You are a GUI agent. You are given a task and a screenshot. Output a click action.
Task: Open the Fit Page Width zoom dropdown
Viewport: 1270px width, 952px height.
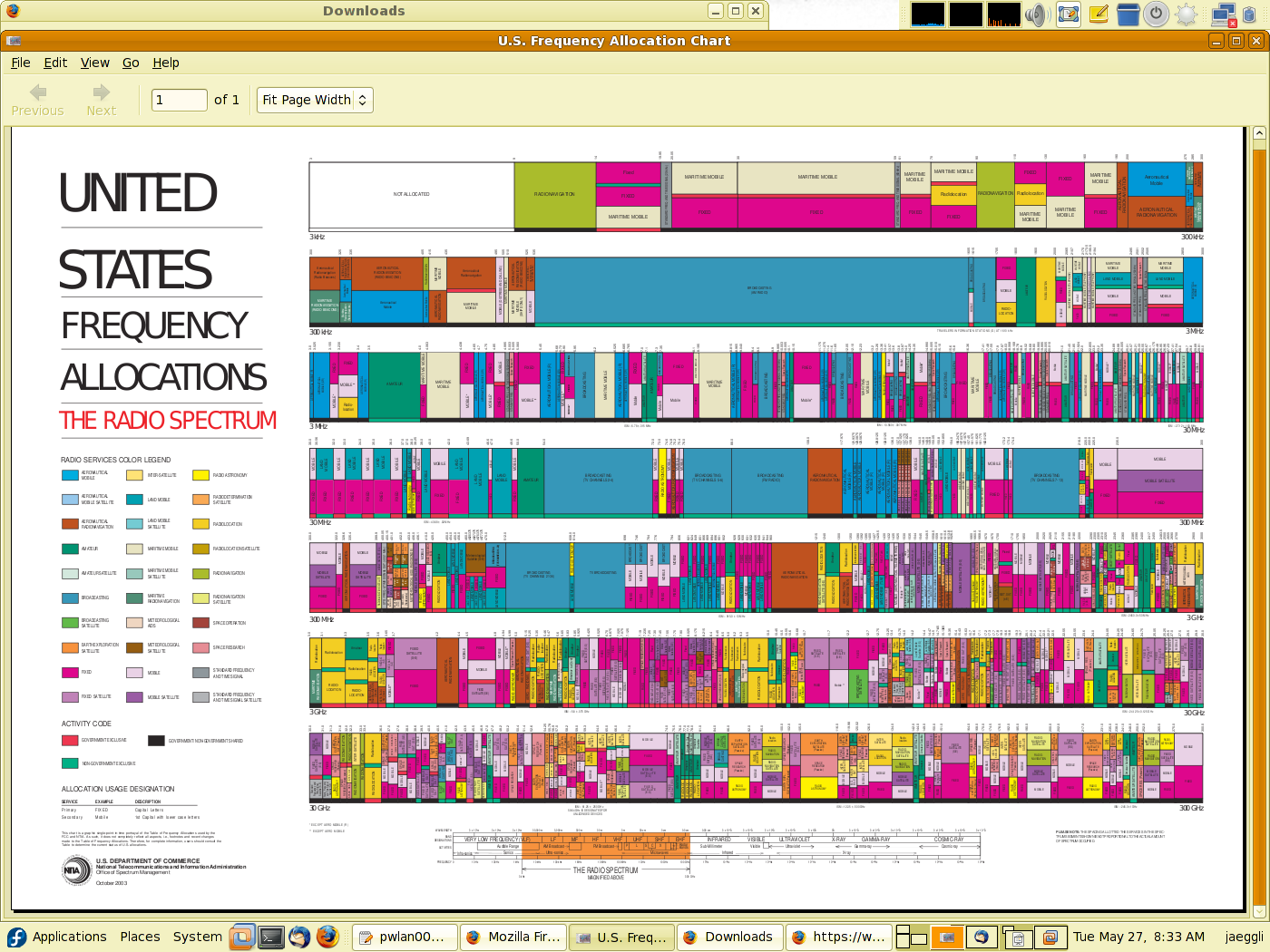315,100
